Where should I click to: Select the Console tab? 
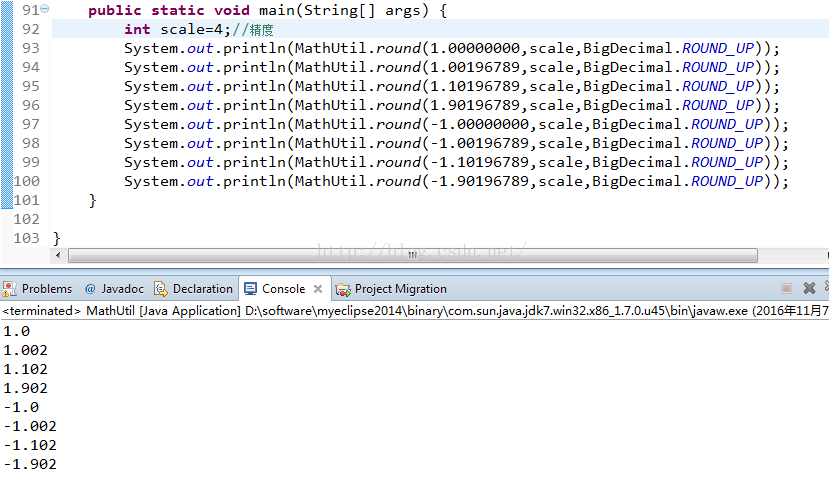(x=283, y=289)
